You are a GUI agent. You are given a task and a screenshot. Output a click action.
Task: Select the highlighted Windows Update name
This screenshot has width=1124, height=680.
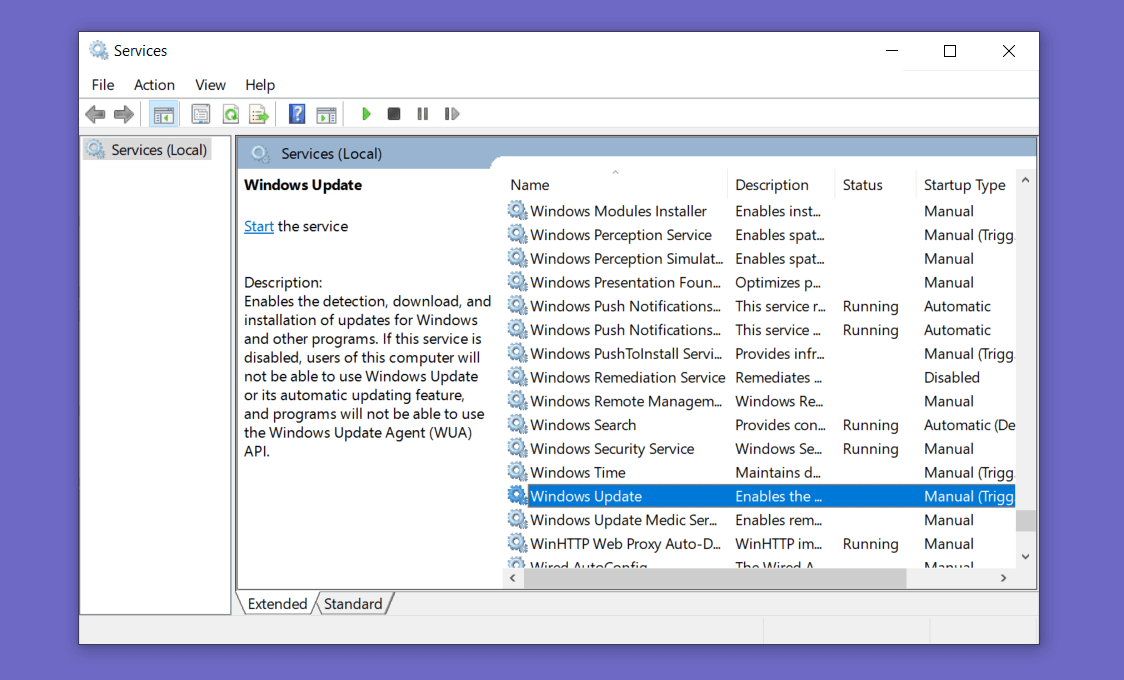click(586, 496)
